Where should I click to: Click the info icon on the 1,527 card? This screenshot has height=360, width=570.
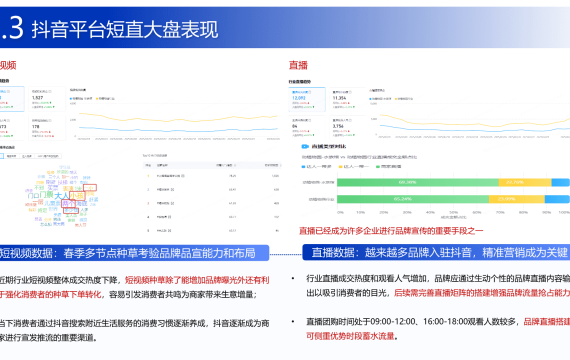point(50,91)
